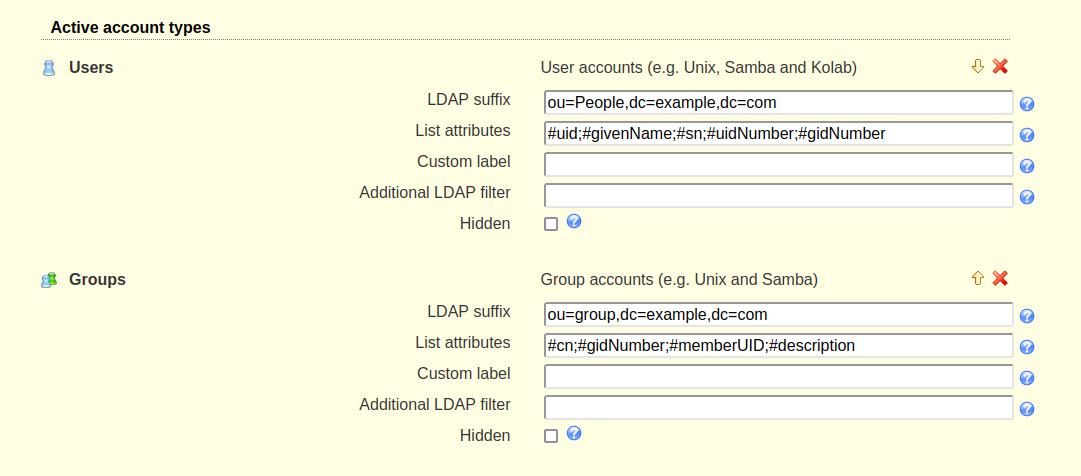This screenshot has height=476, width=1081.
Task: Click help icon beside Groups LDAP suffix
Action: tap(1026, 316)
